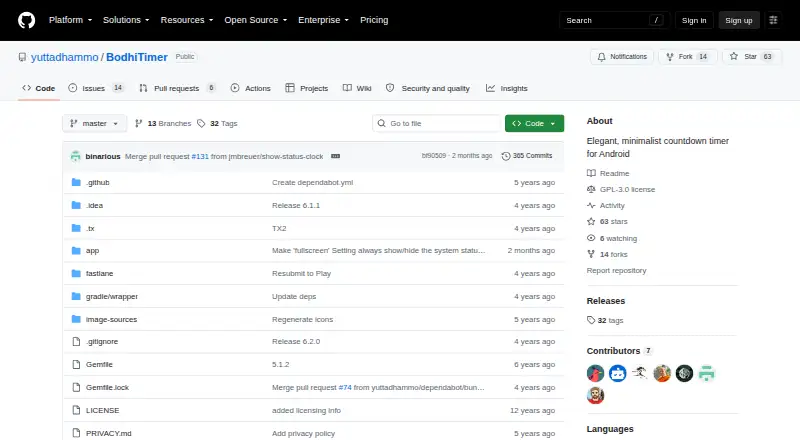Open the Enterprise dropdown

(x=323, y=20)
